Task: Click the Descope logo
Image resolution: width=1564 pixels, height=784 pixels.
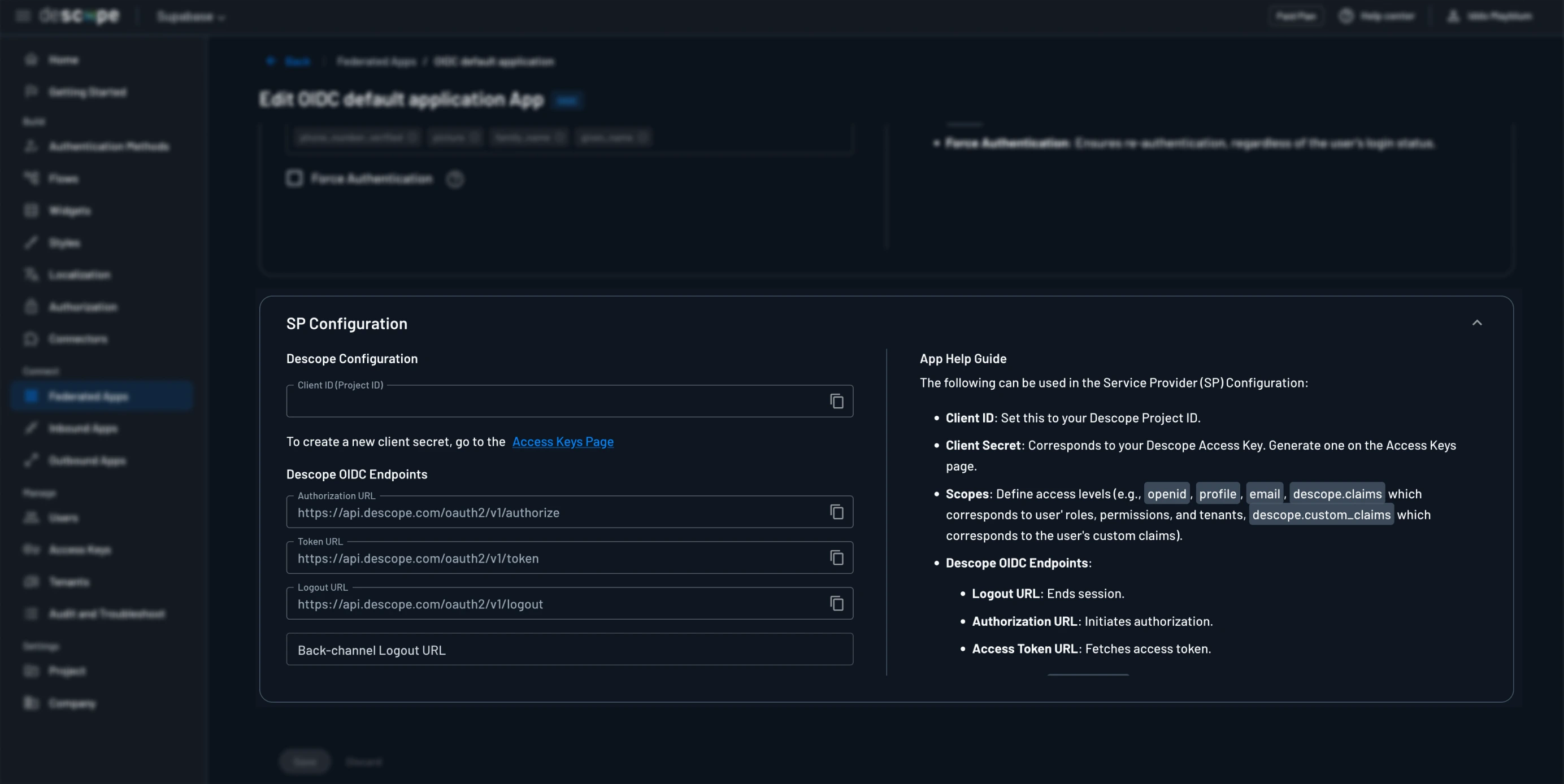Action: (79, 16)
